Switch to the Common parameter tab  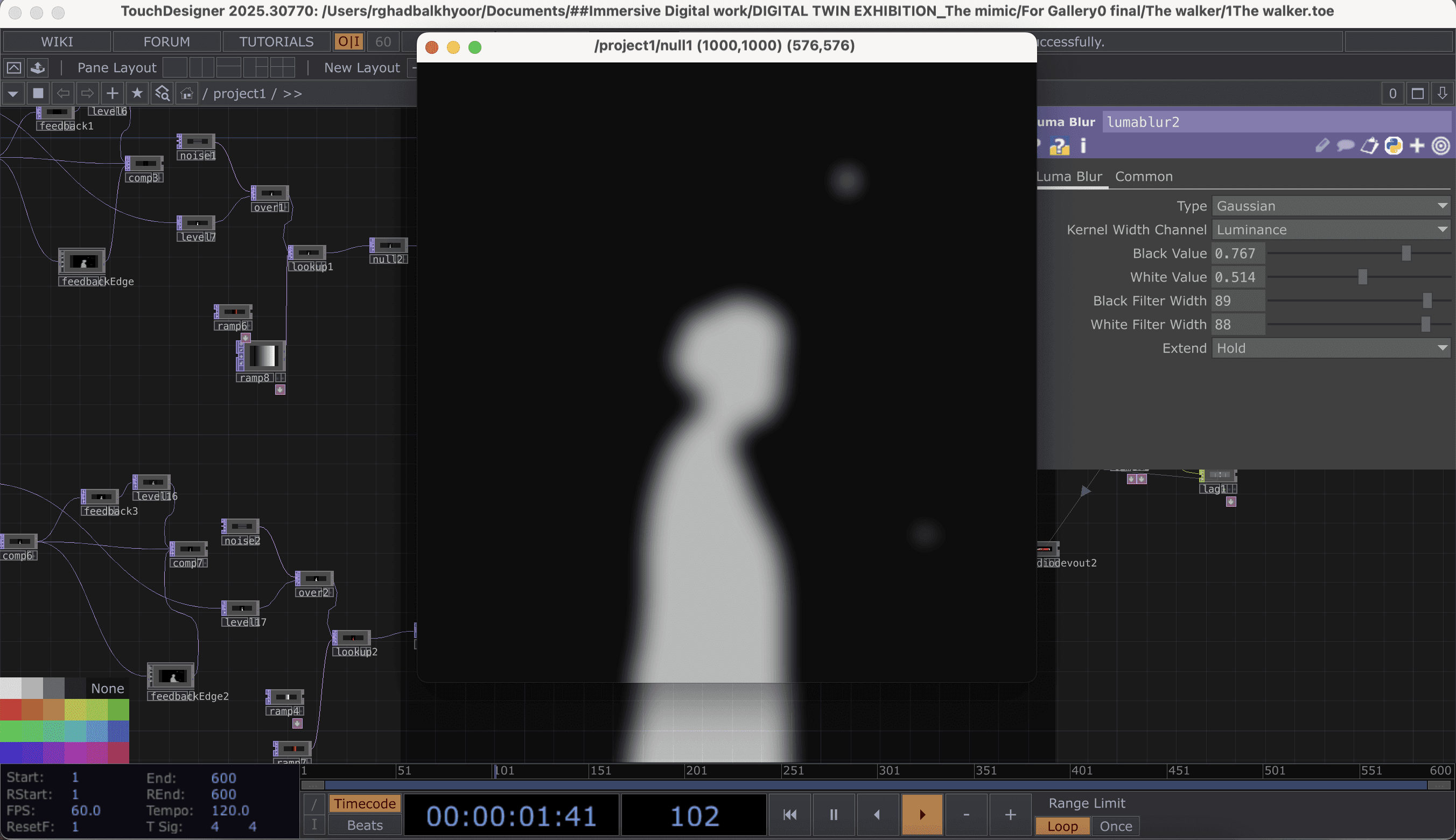point(1143,177)
